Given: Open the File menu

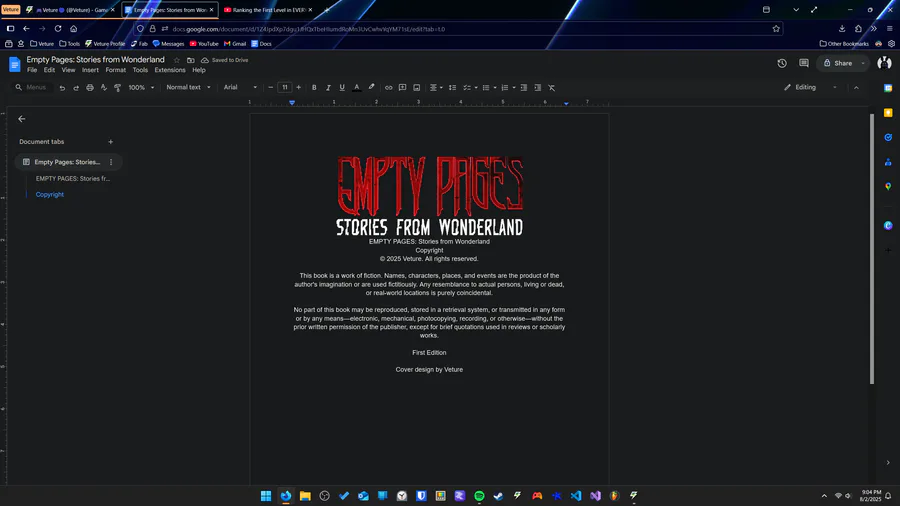Looking at the screenshot, I should coord(32,70).
